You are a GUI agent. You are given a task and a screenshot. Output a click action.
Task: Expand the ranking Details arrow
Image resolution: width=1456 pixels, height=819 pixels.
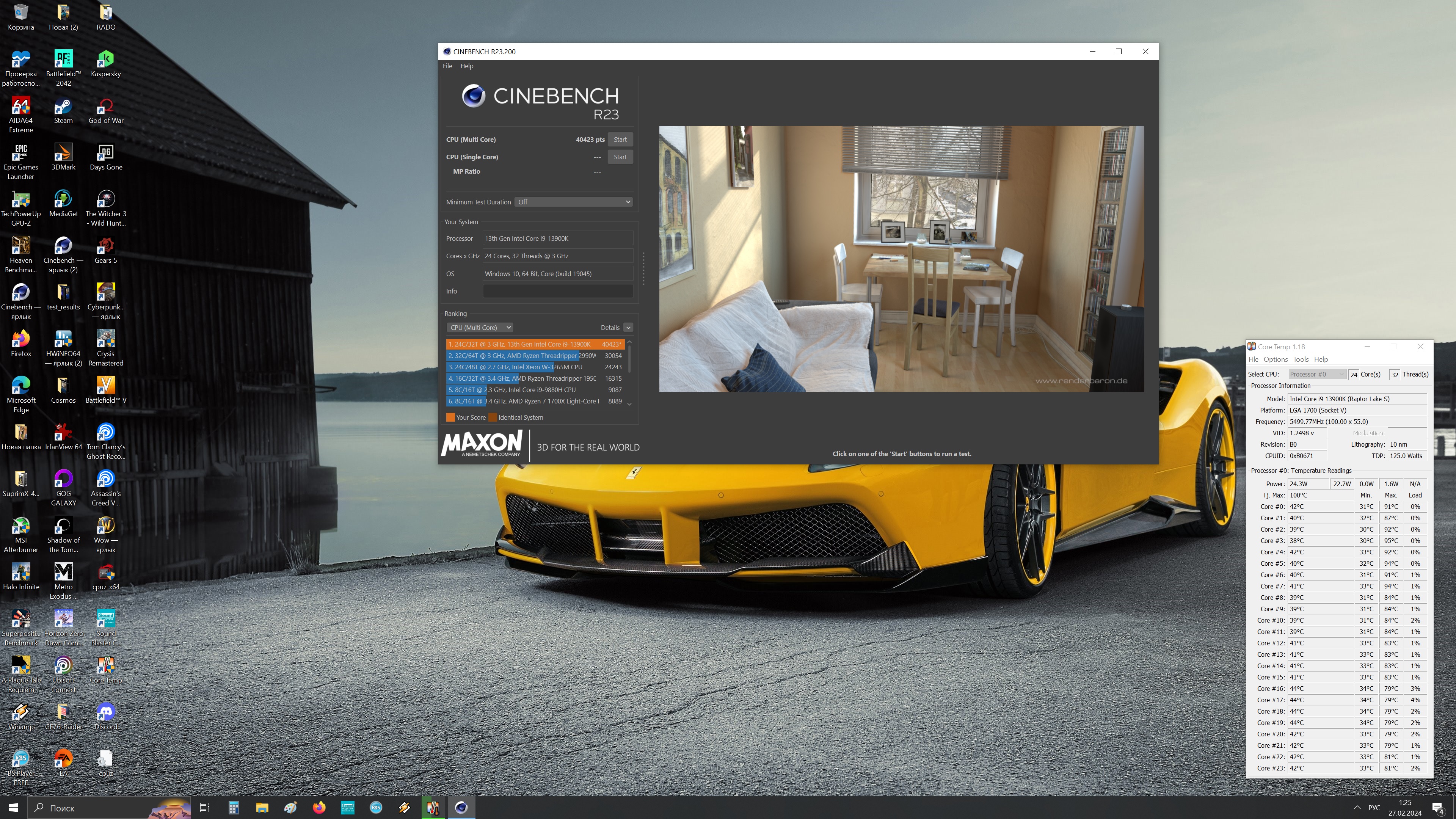628,327
